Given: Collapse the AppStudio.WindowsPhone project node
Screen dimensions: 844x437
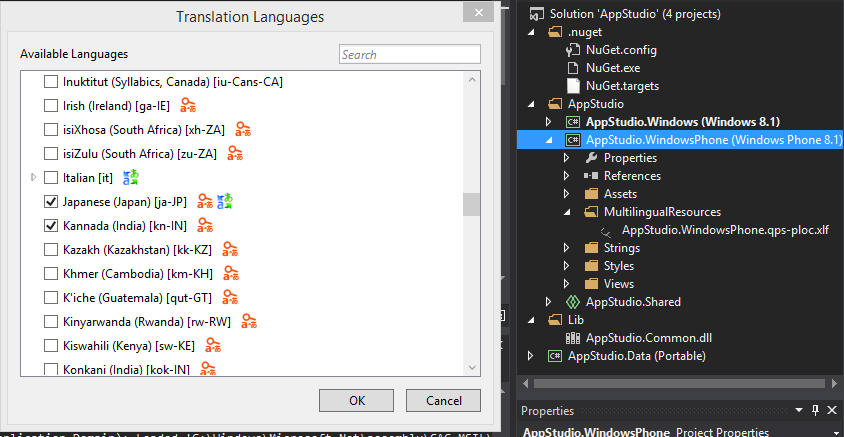Looking at the screenshot, I should point(550,140).
